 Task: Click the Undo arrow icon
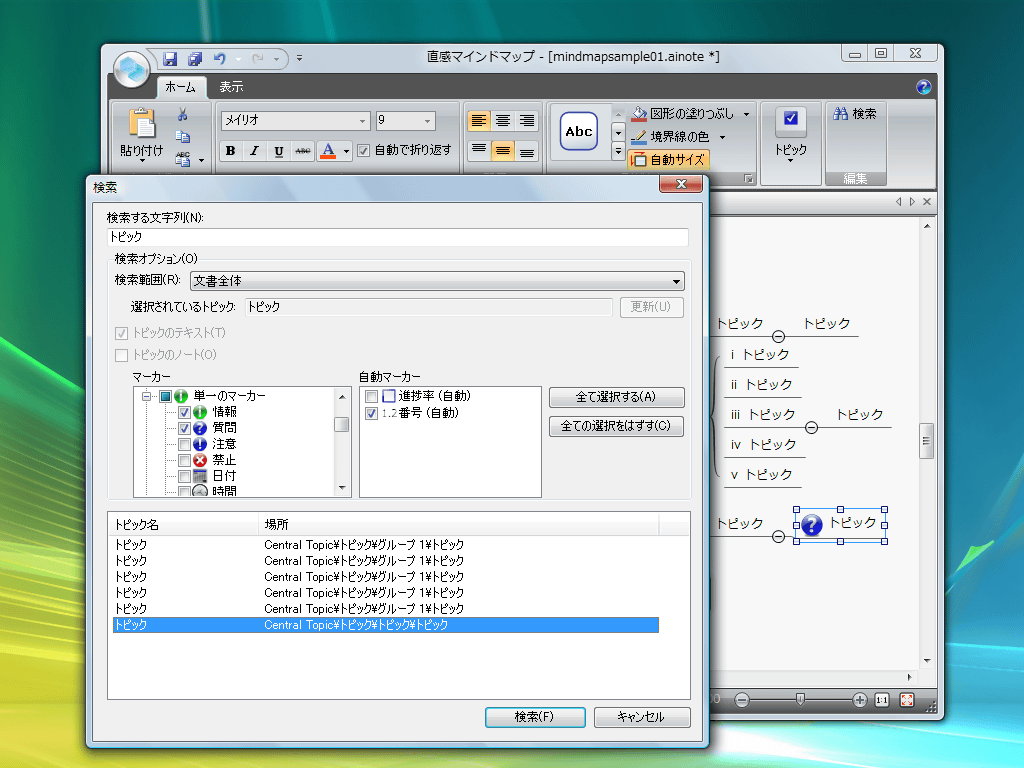(x=220, y=59)
